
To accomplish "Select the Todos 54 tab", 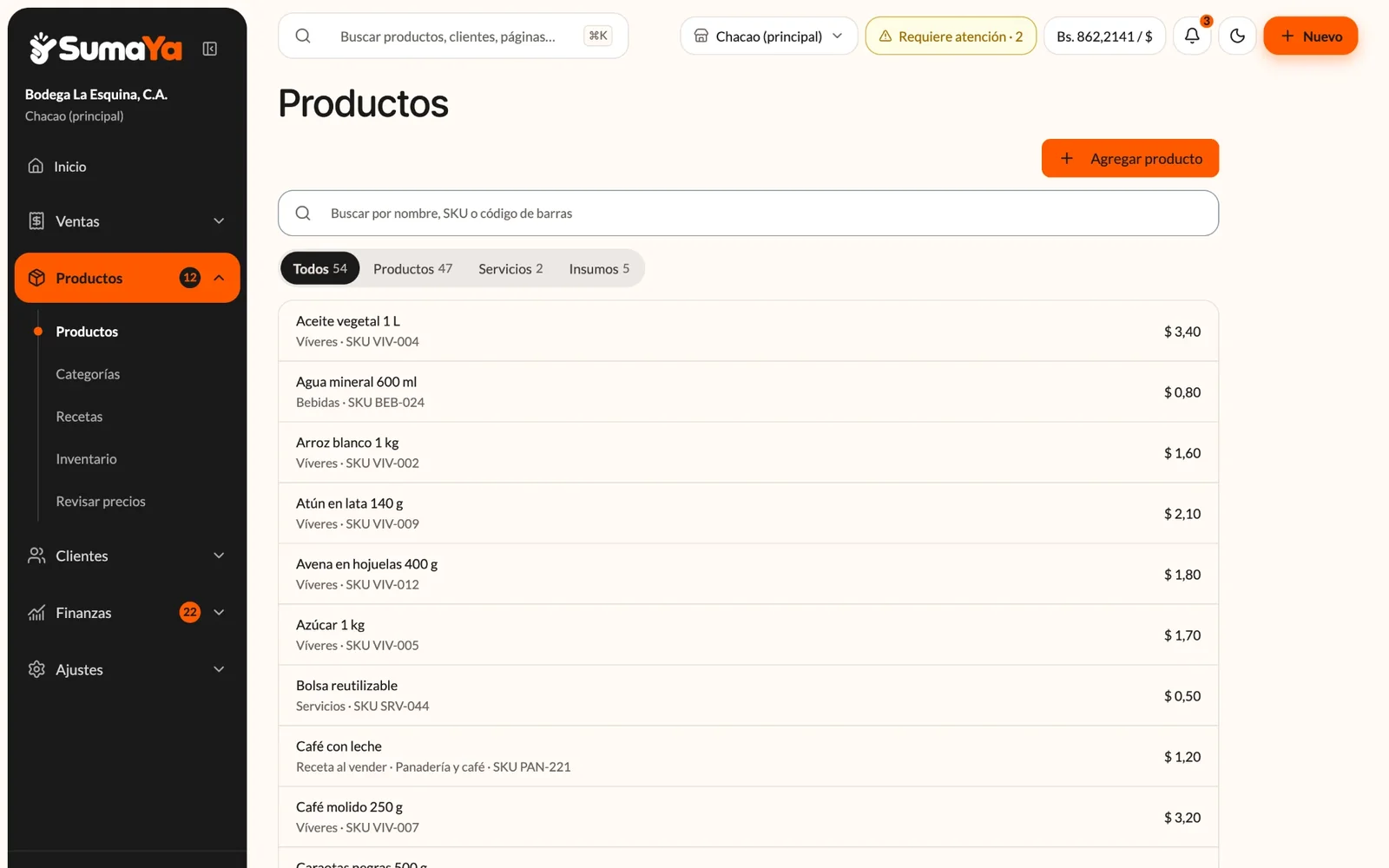I will 319,268.
